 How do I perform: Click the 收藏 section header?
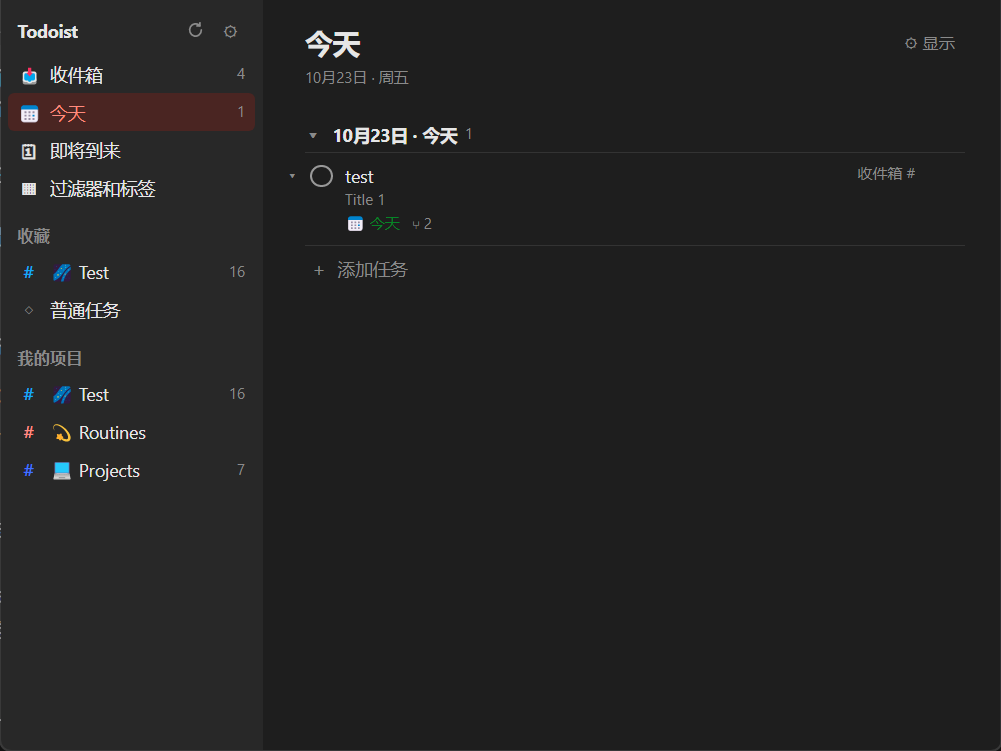(x=34, y=236)
